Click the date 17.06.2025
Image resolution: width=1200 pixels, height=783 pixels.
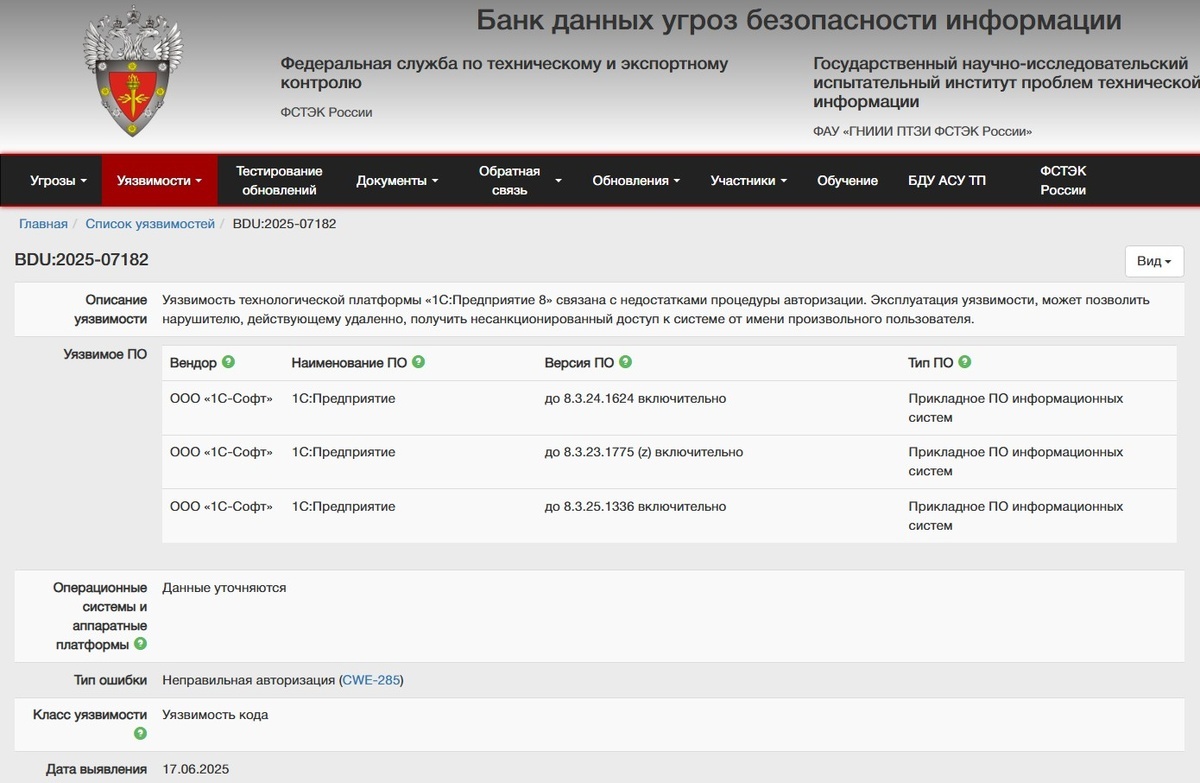(196, 769)
